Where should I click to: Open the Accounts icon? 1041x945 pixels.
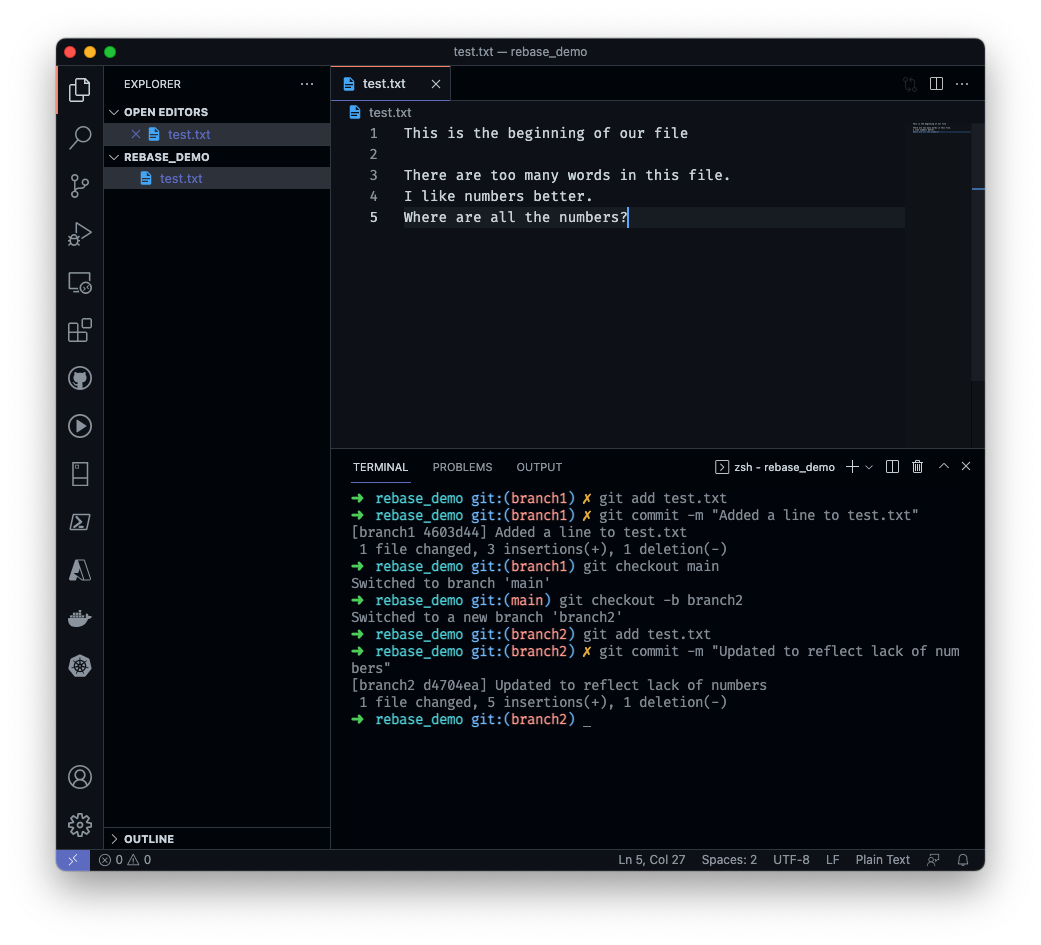tap(80, 777)
